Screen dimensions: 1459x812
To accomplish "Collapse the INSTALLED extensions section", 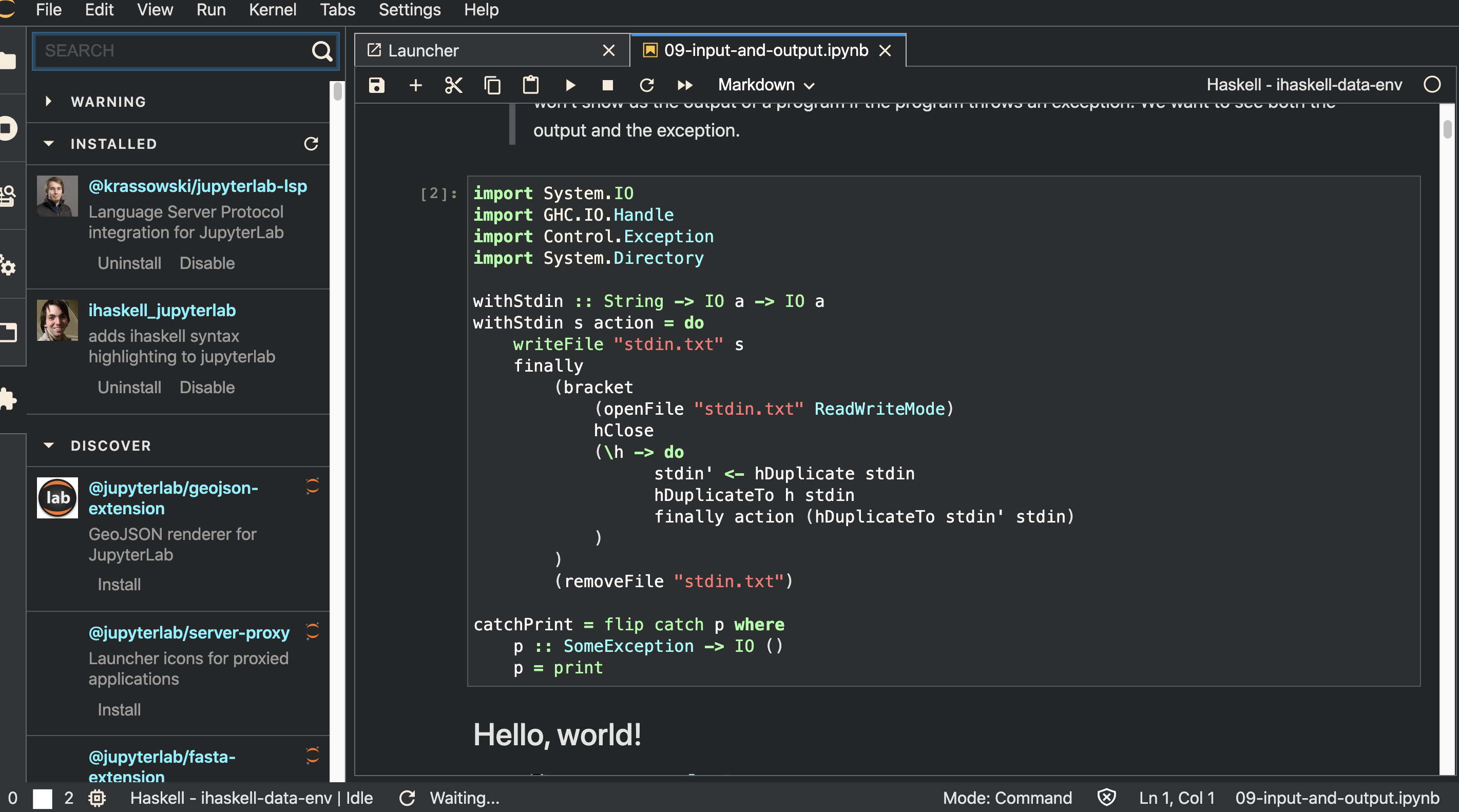I will coord(49,144).
